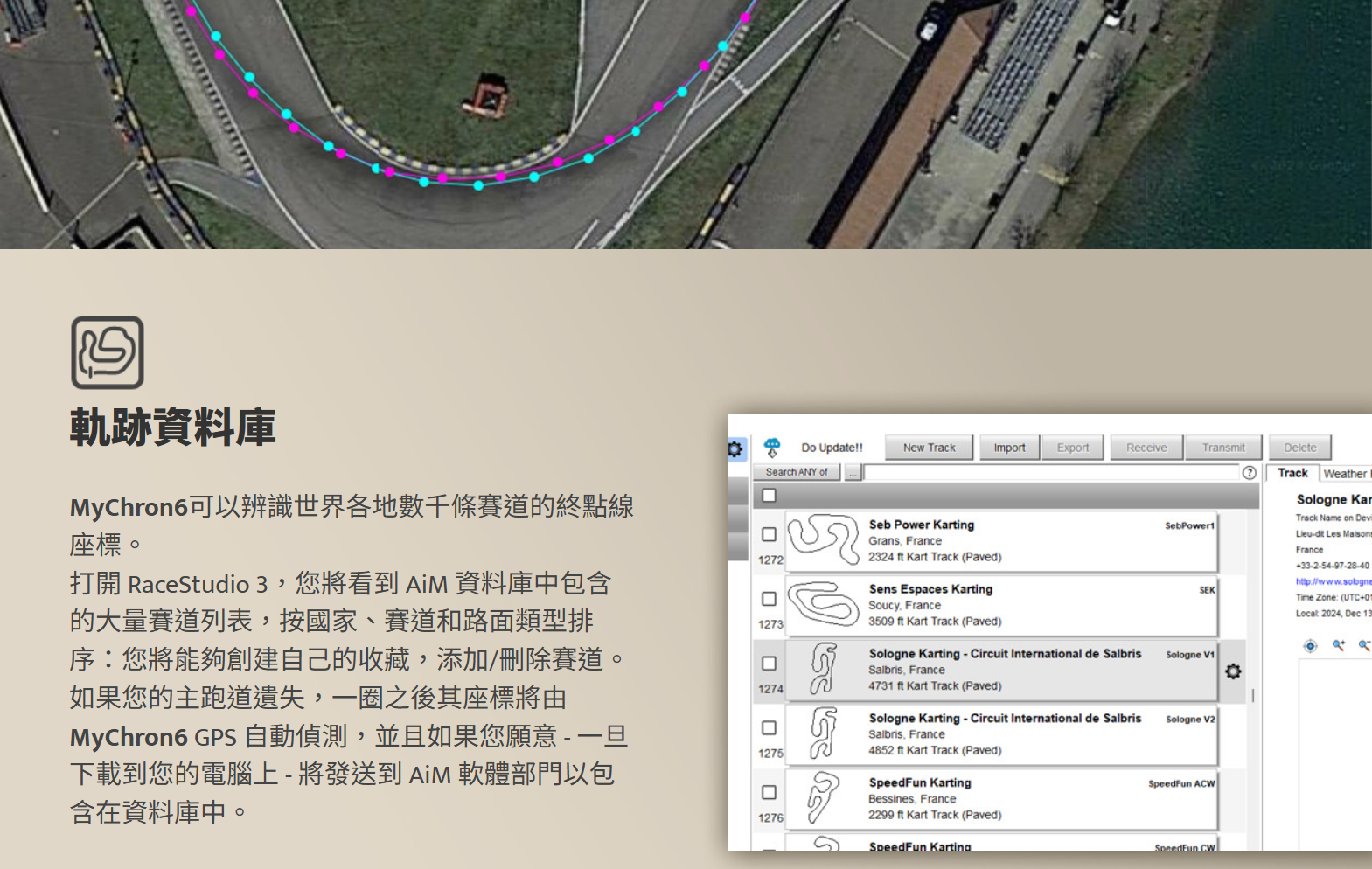Click the track database icon above the heading
This screenshot has width=1372, height=869.
pyautogui.click(x=108, y=352)
